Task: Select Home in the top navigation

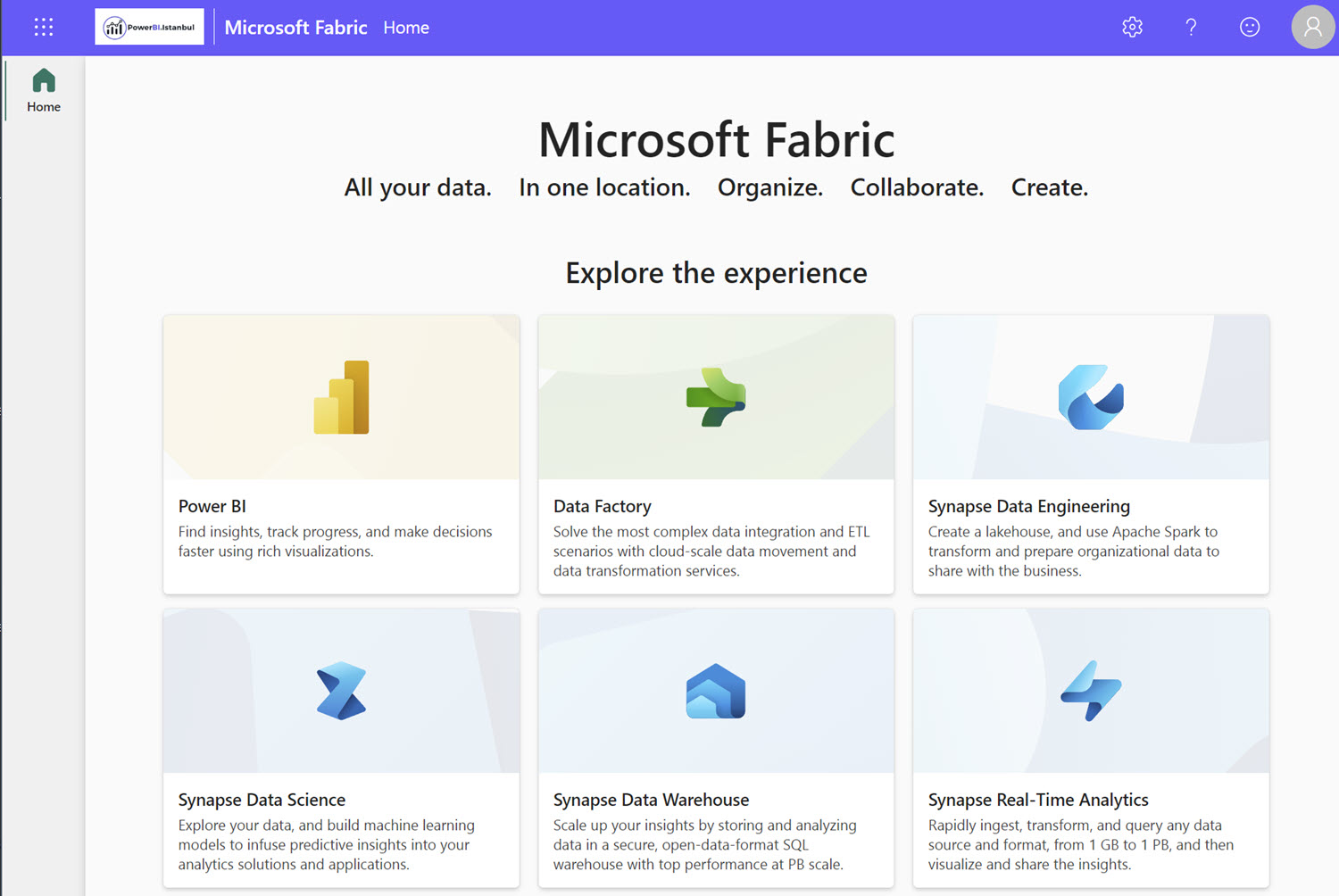Action: click(x=406, y=28)
